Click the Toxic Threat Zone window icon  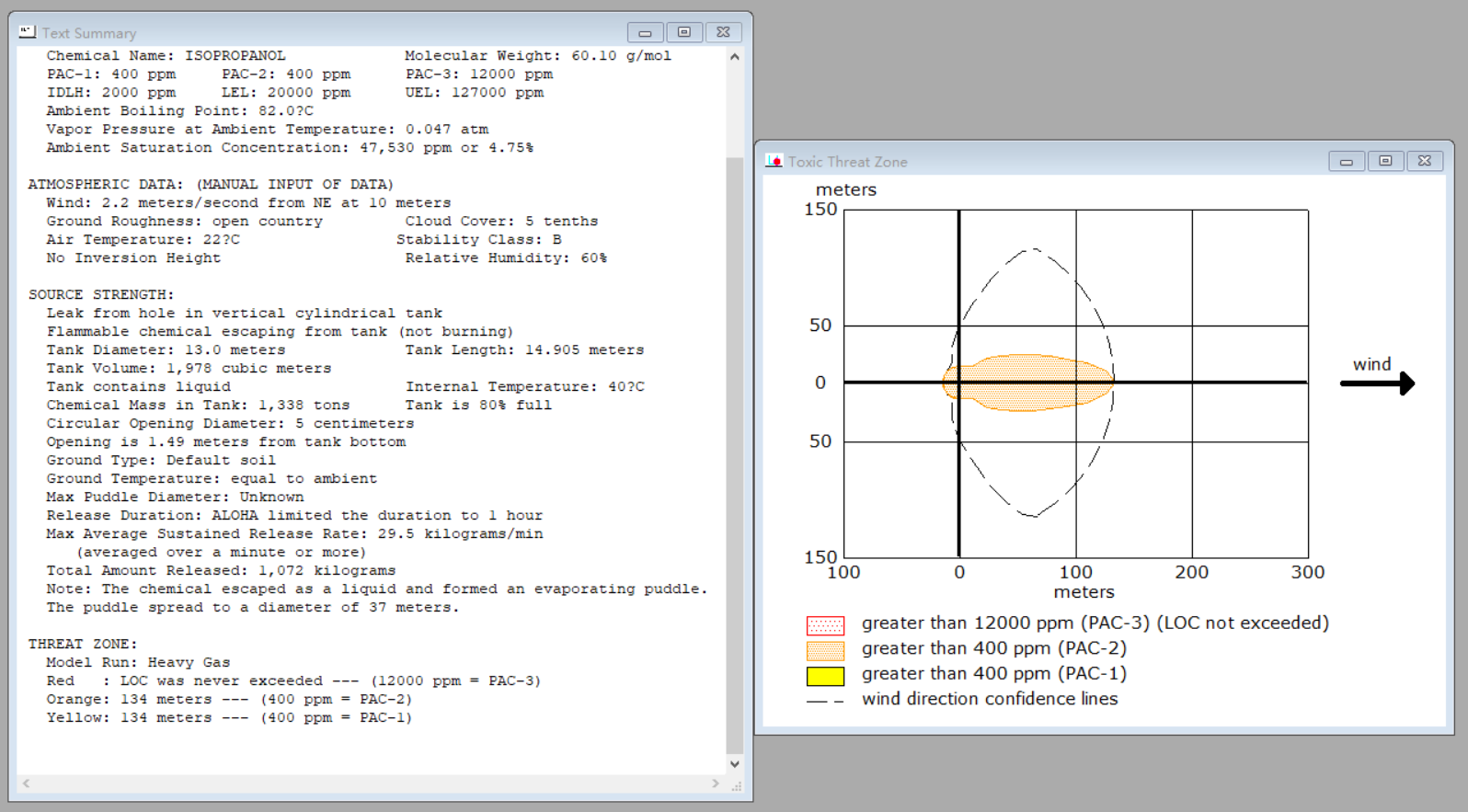pos(774,161)
